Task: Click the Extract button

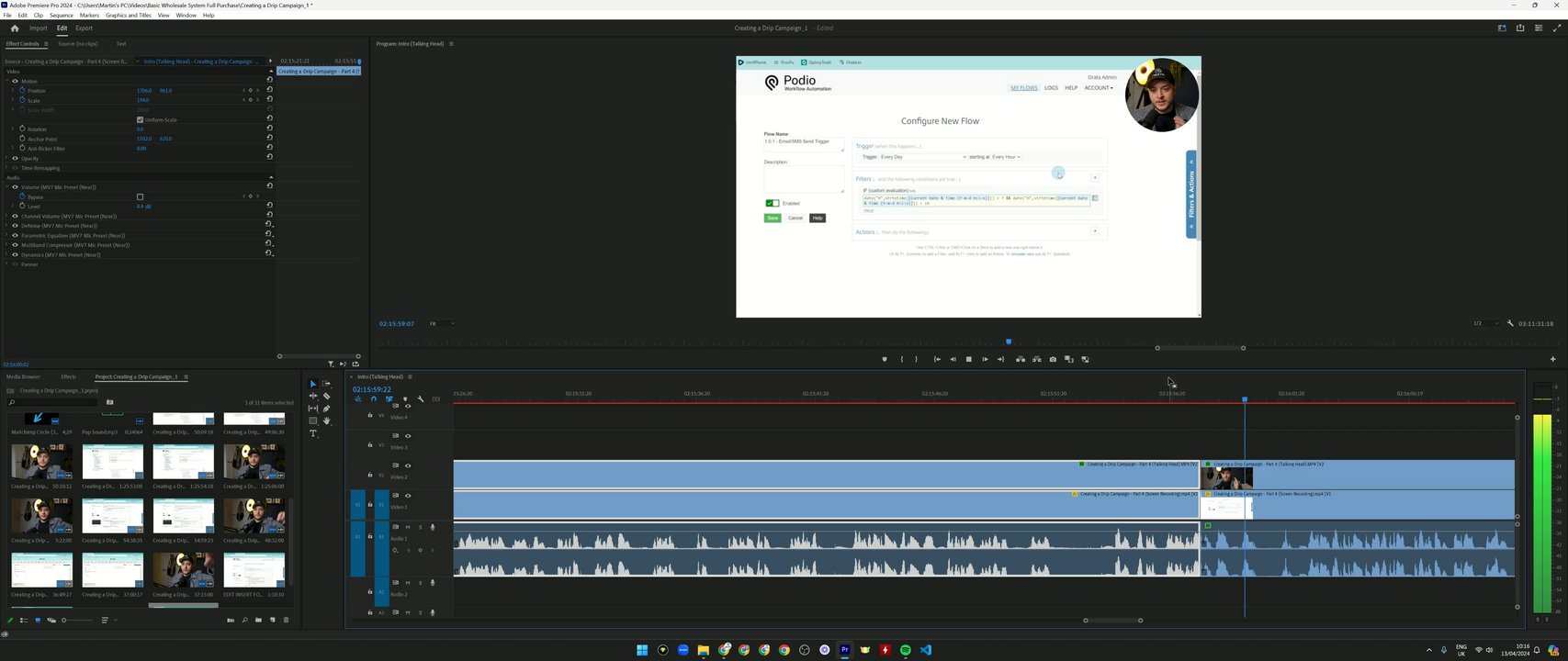Action: click(1037, 359)
